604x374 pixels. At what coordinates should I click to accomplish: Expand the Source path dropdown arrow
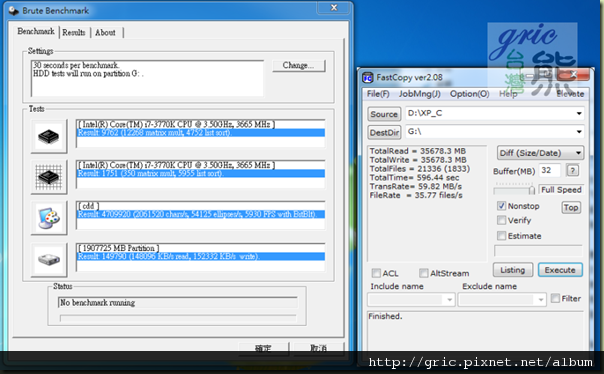[x=579, y=113]
